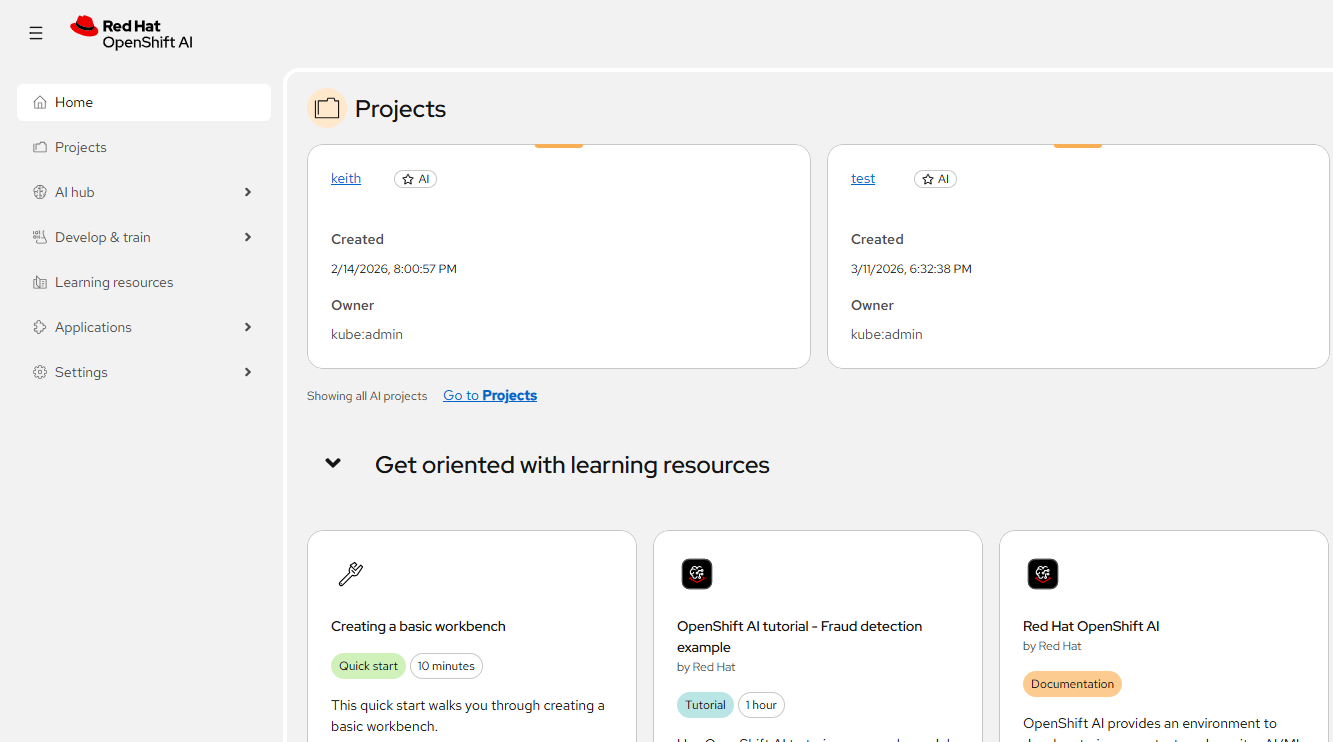Open Red Hat OpenShift AI documentation title
1333x742 pixels.
(x=1091, y=626)
